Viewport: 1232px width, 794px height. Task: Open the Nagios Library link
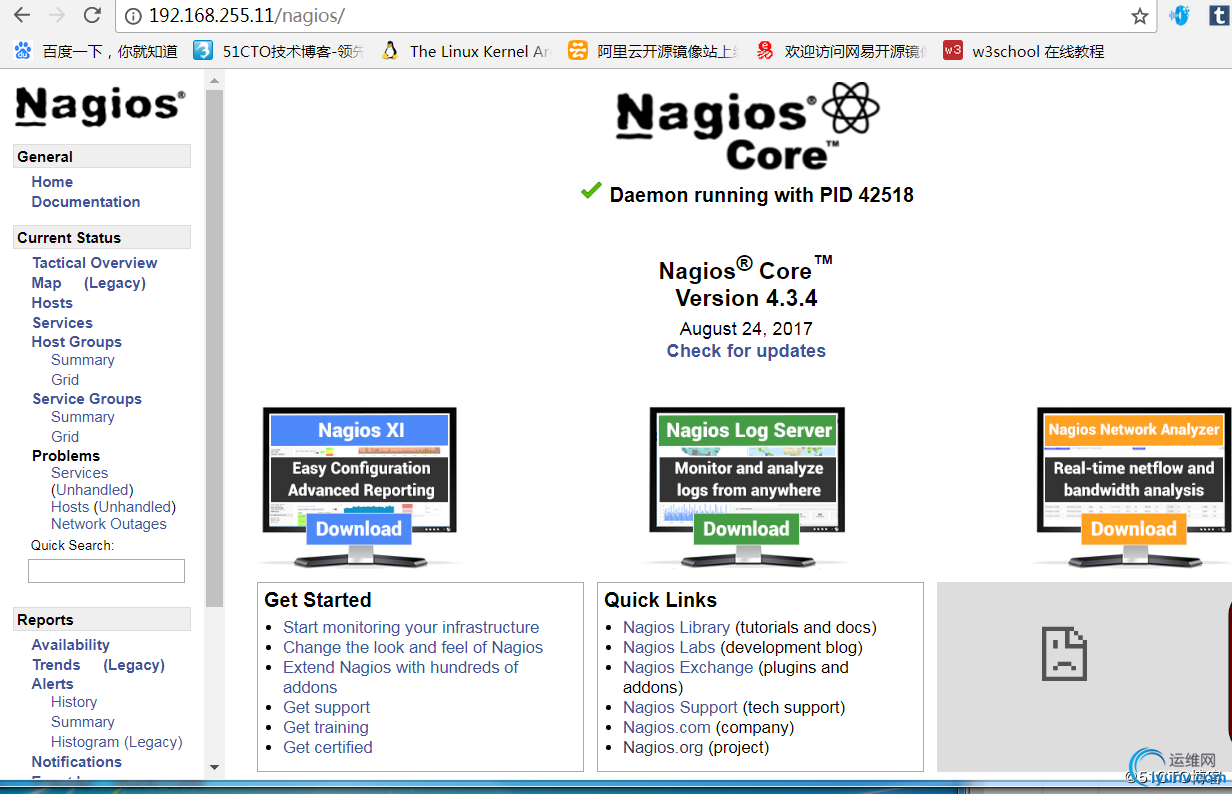coord(676,628)
